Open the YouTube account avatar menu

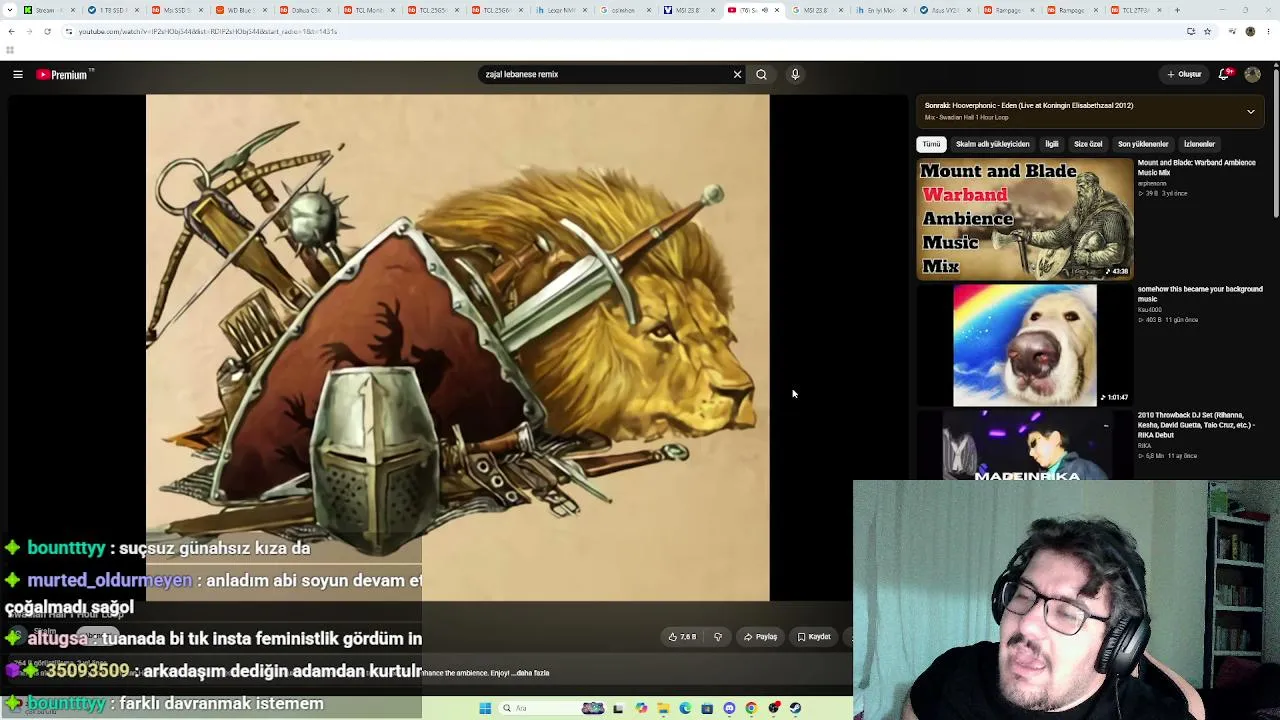coord(1252,74)
